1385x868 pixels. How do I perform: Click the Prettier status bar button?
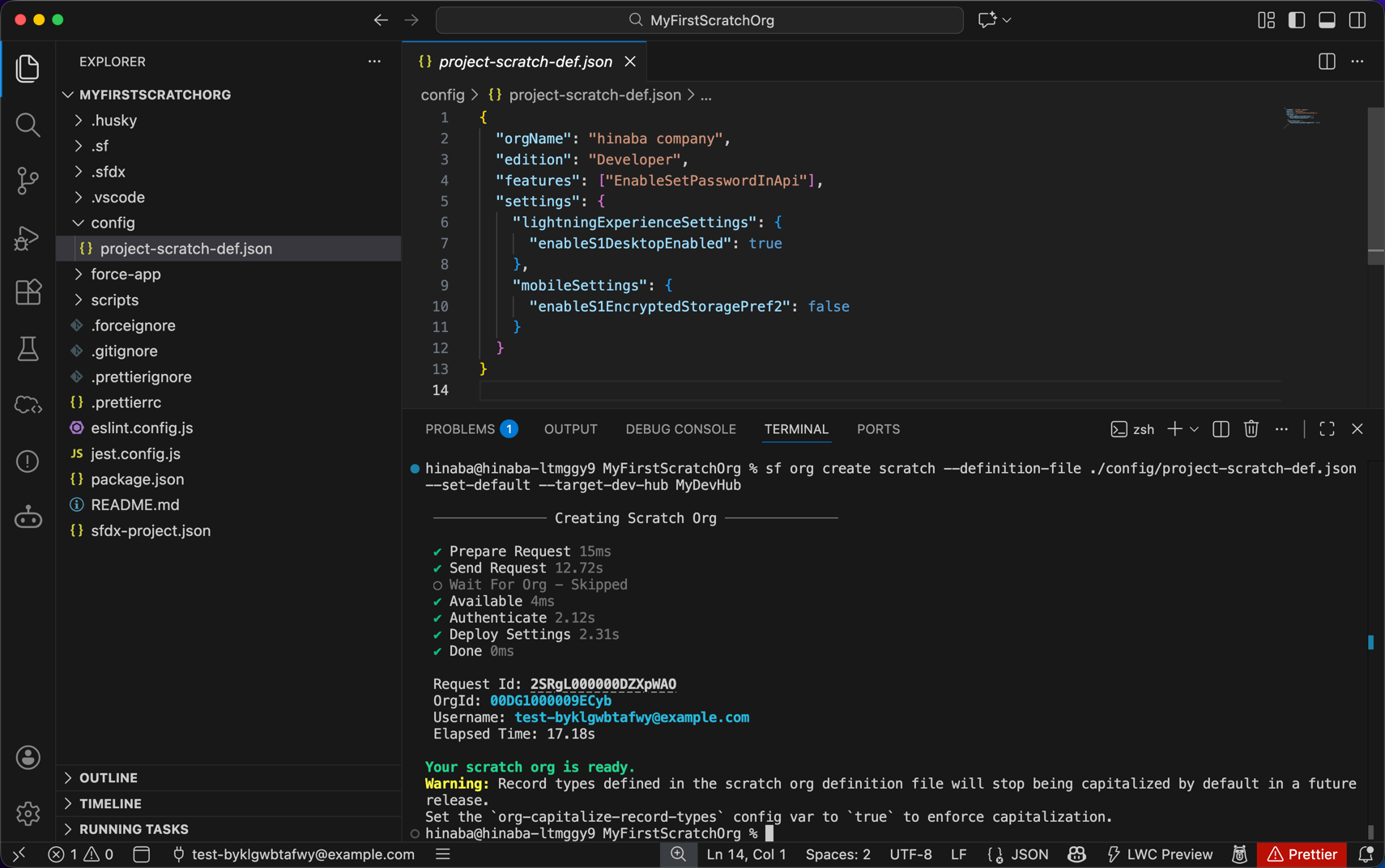pyautogui.click(x=1302, y=854)
